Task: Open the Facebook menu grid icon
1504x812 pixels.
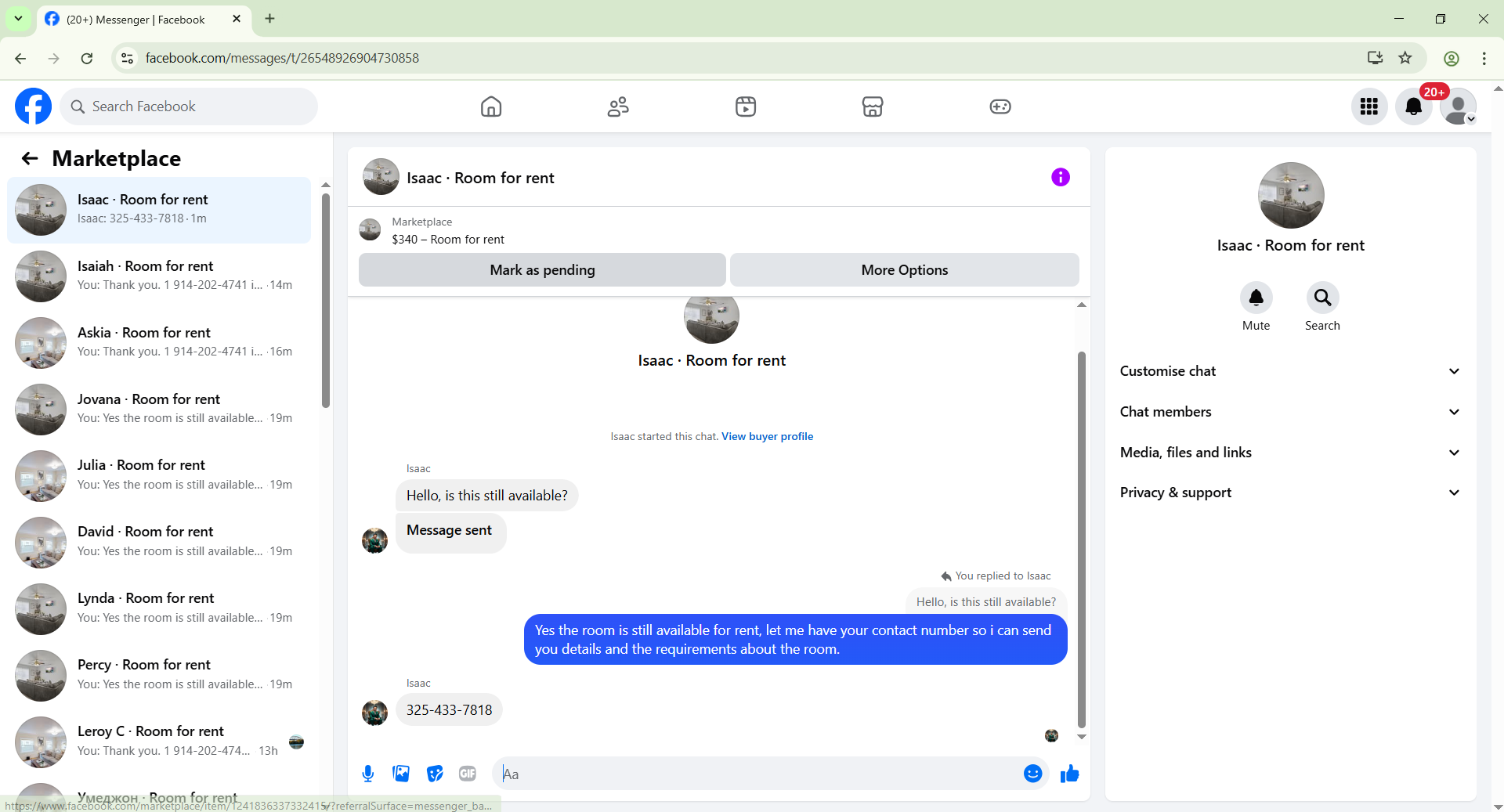Action: 1369,106
